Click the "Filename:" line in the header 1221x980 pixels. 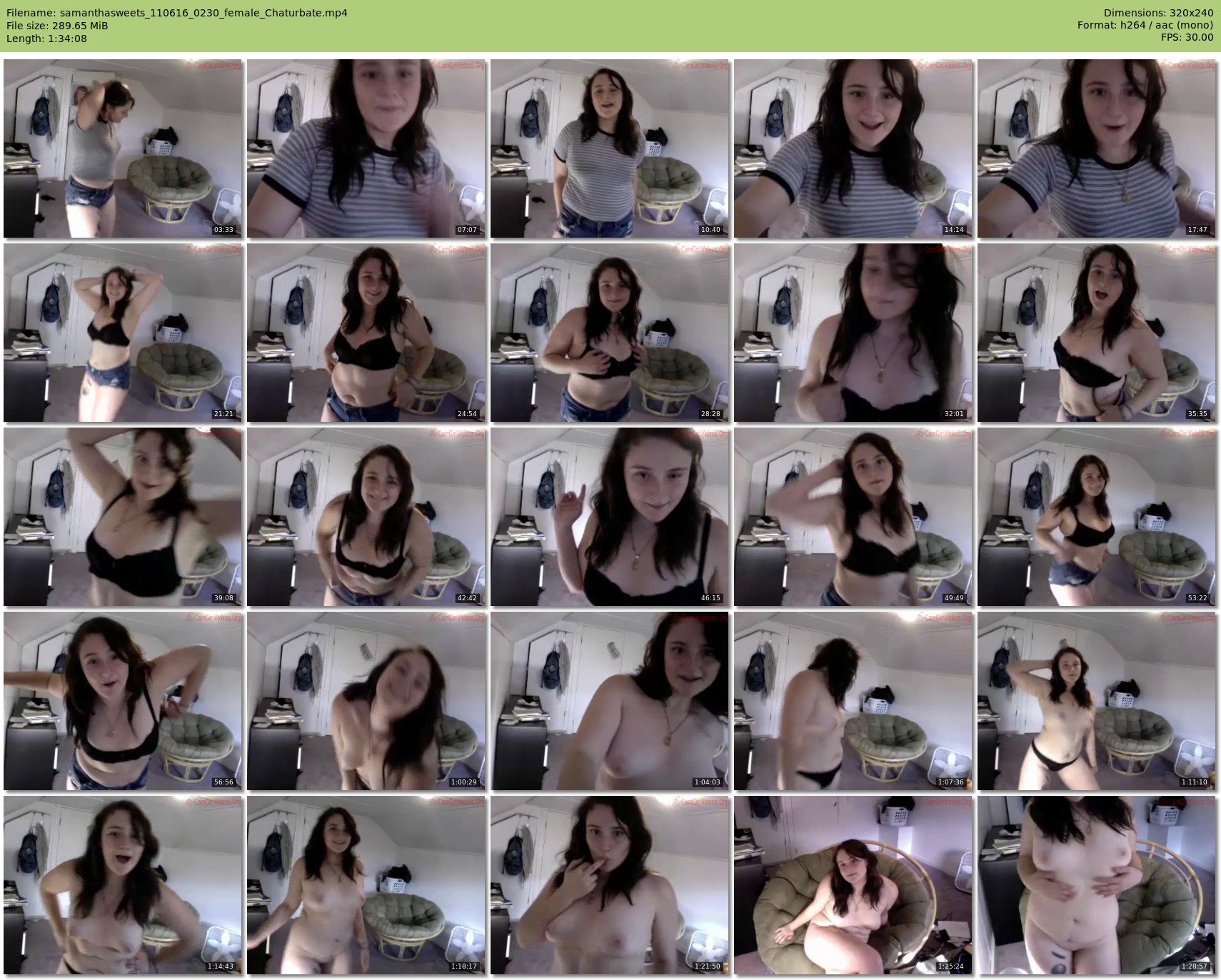point(177,13)
